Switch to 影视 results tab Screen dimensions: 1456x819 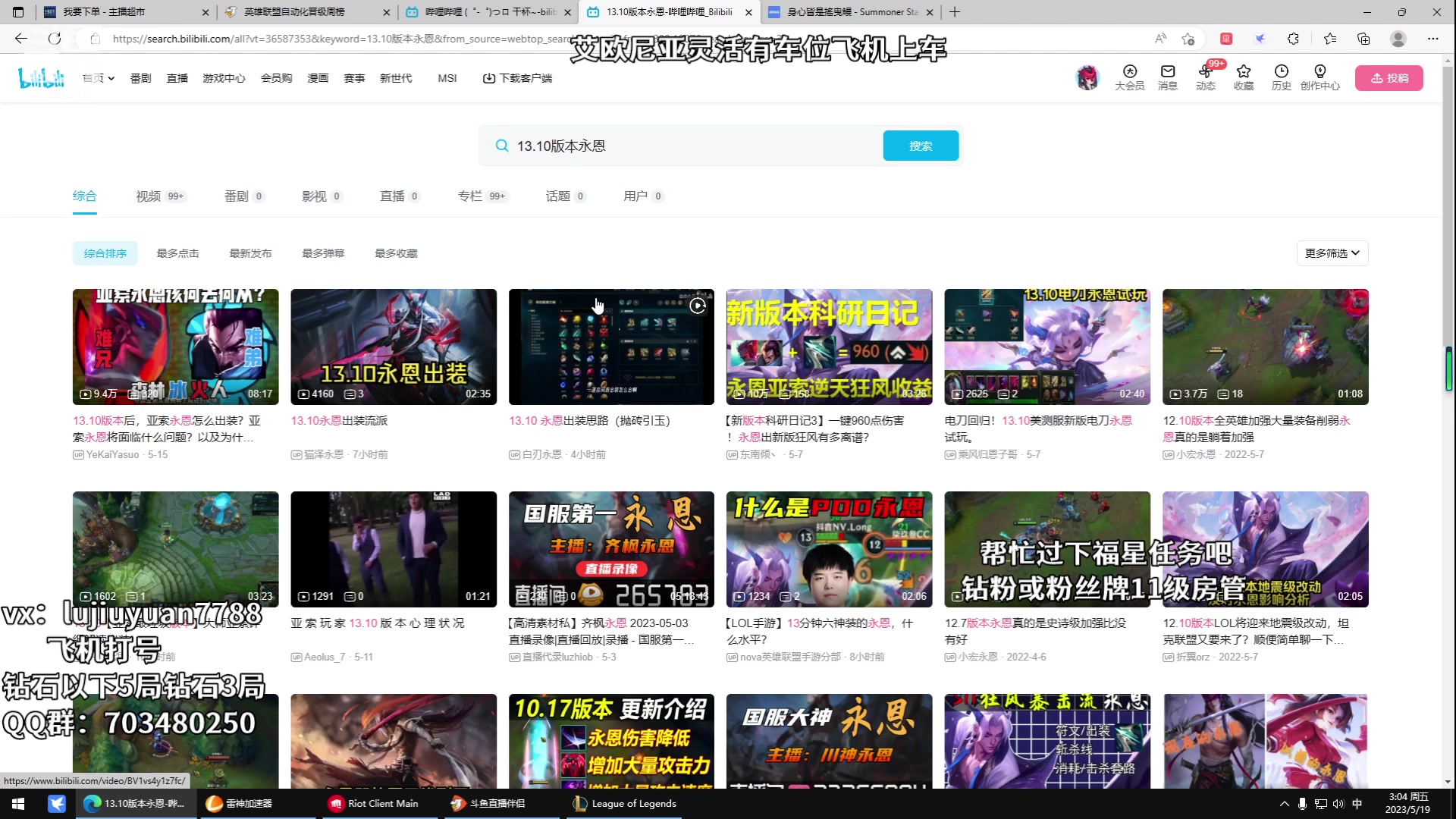click(x=322, y=196)
